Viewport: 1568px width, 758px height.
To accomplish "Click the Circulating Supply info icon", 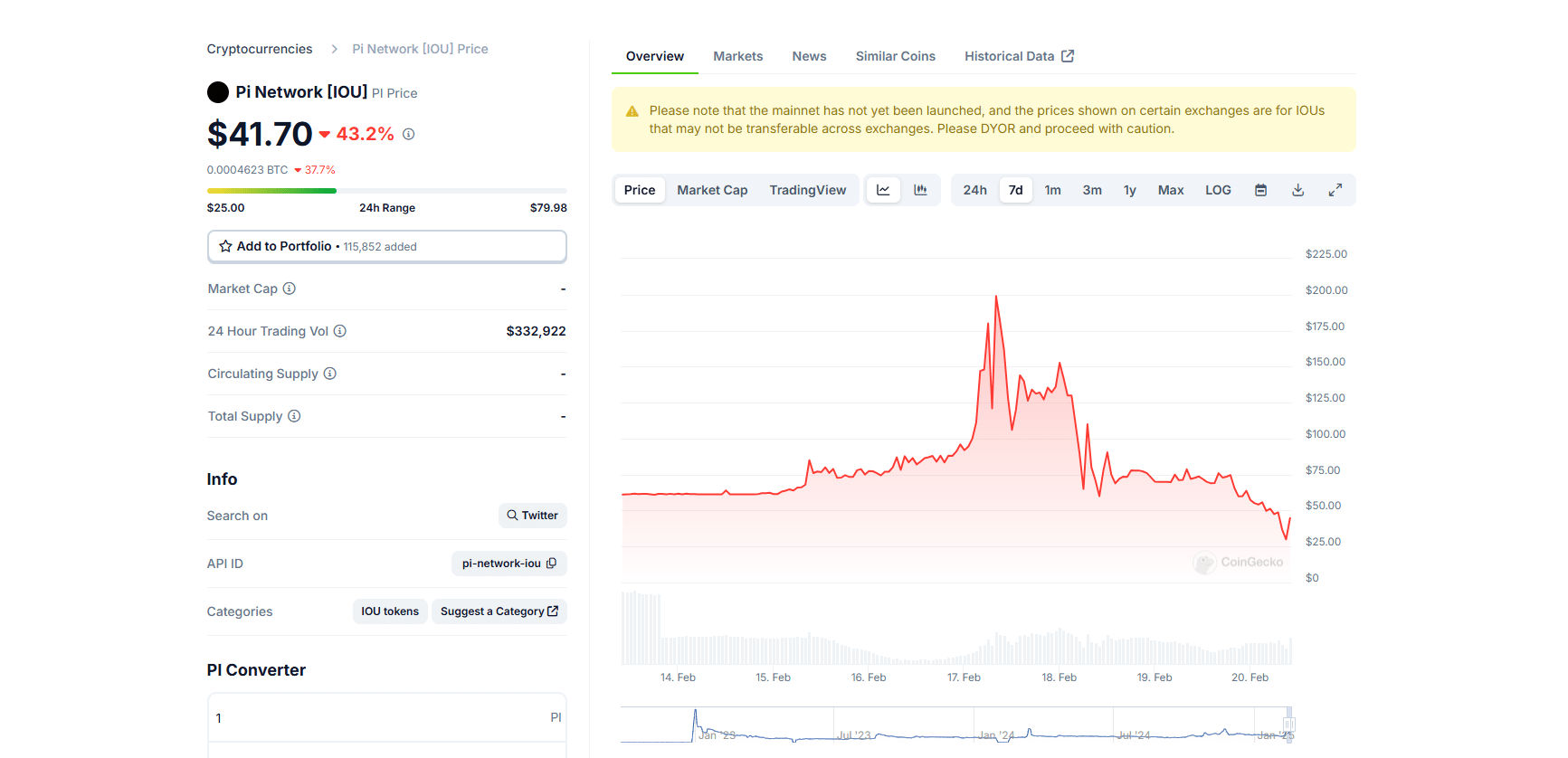I will point(330,374).
